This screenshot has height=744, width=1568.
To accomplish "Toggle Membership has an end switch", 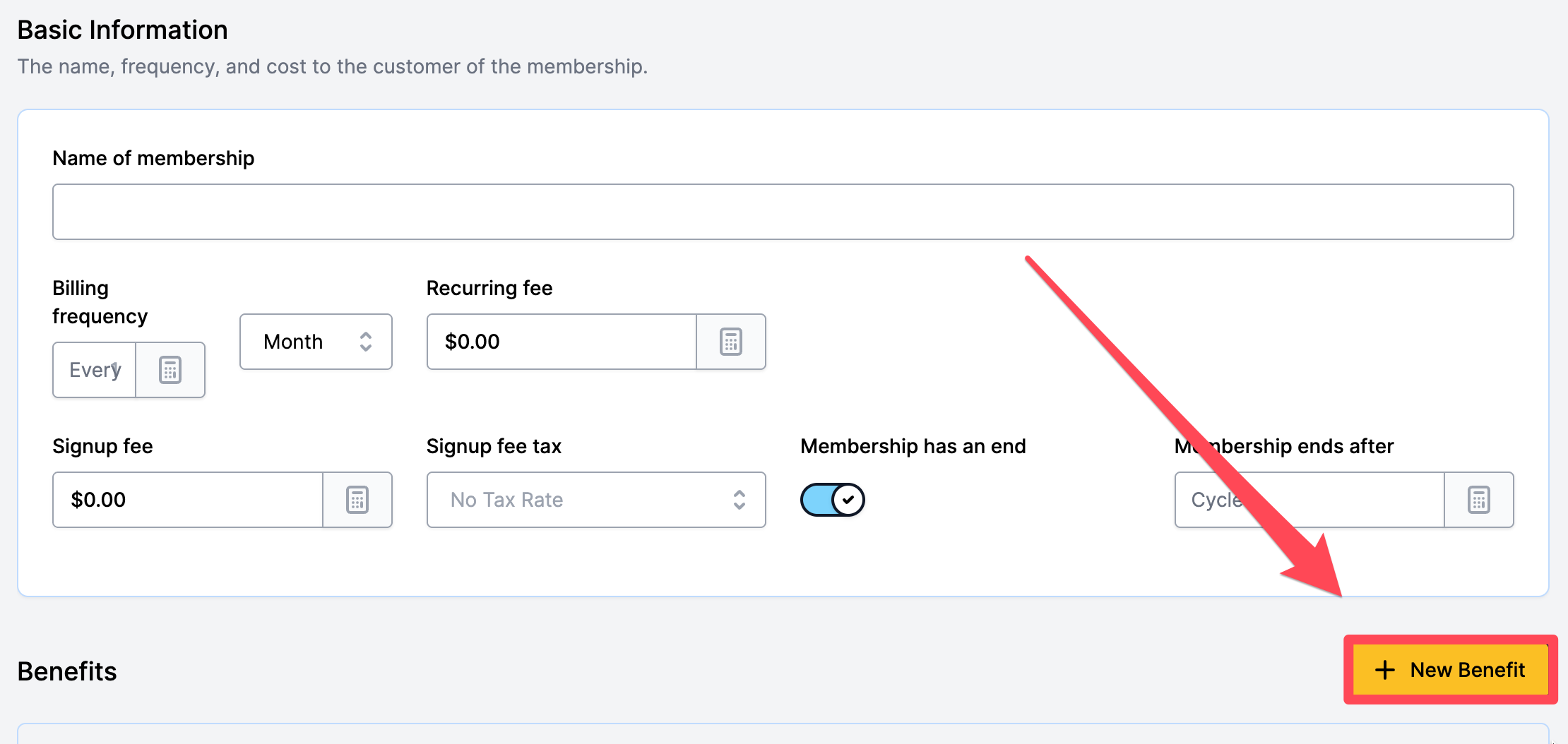I will (833, 500).
